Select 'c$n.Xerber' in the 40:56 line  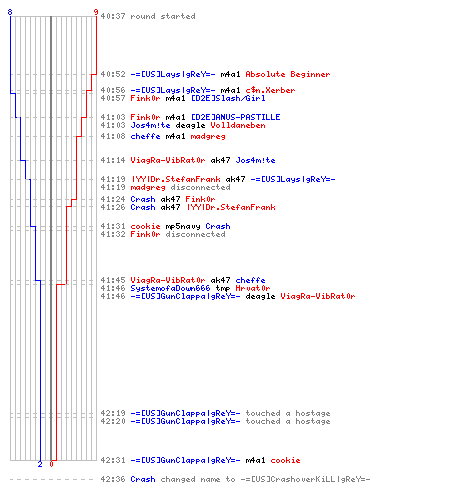click(x=270, y=90)
